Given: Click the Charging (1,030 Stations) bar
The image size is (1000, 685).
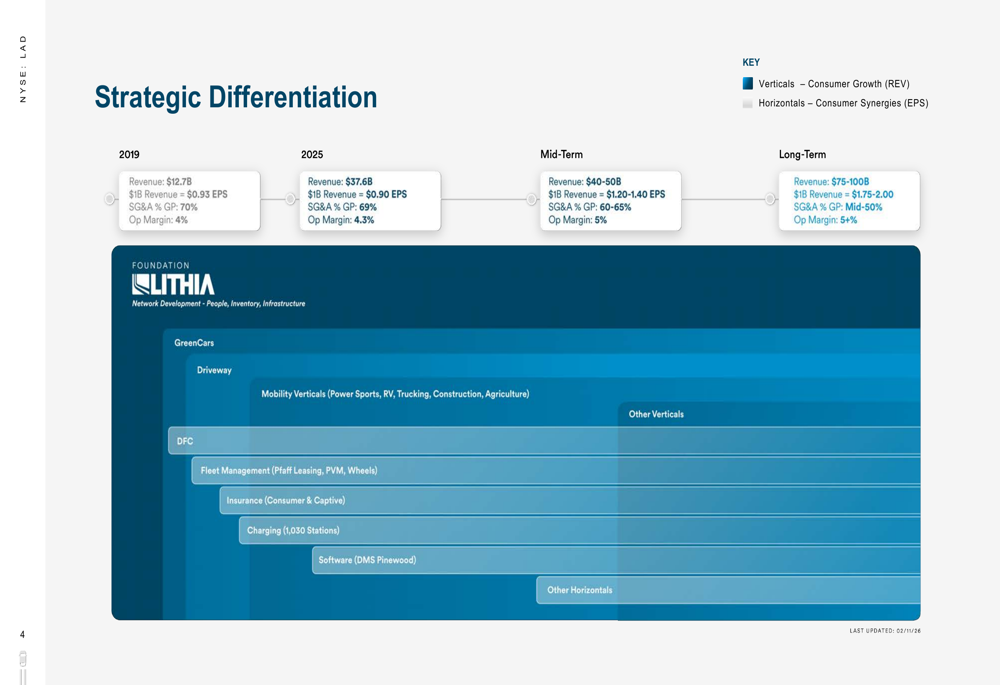Looking at the screenshot, I should click(580, 530).
